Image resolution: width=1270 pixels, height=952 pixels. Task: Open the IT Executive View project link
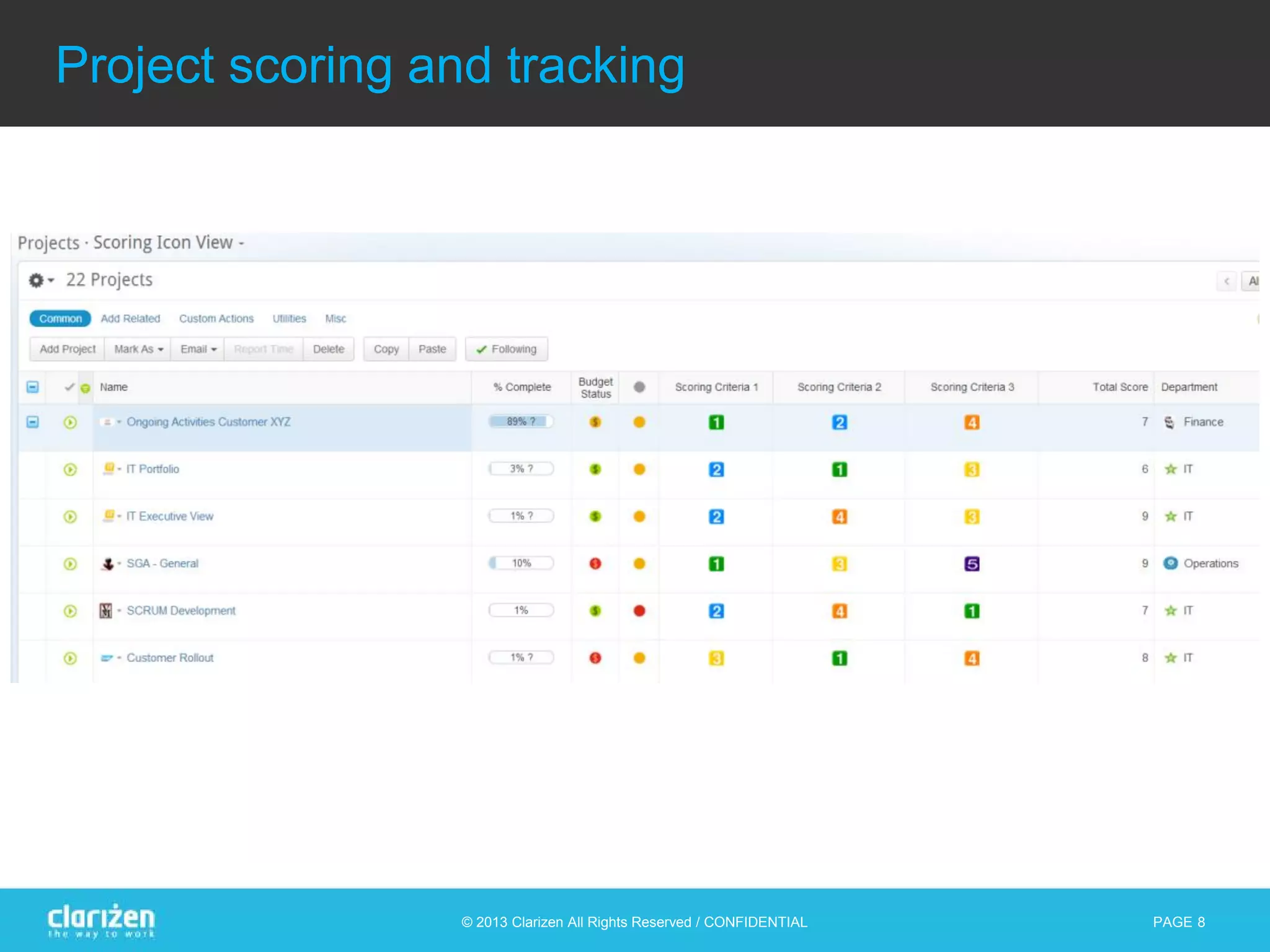click(x=170, y=516)
